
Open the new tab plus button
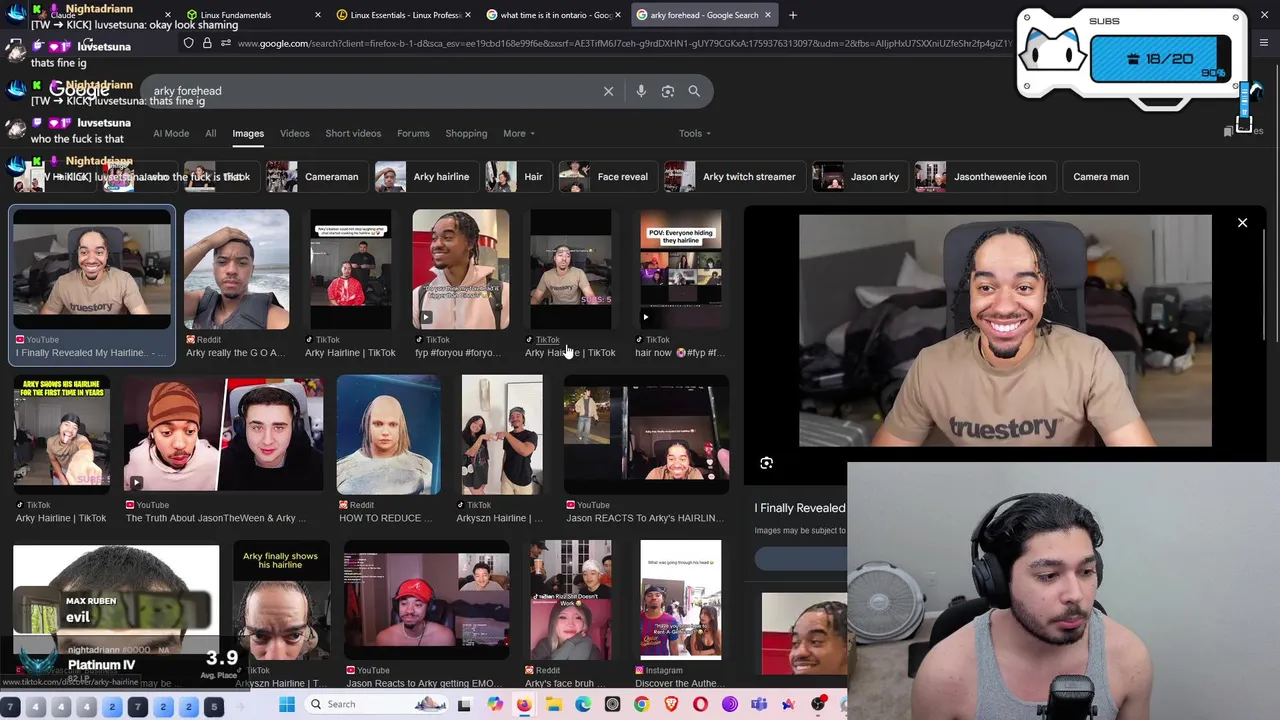pos(792,15)
